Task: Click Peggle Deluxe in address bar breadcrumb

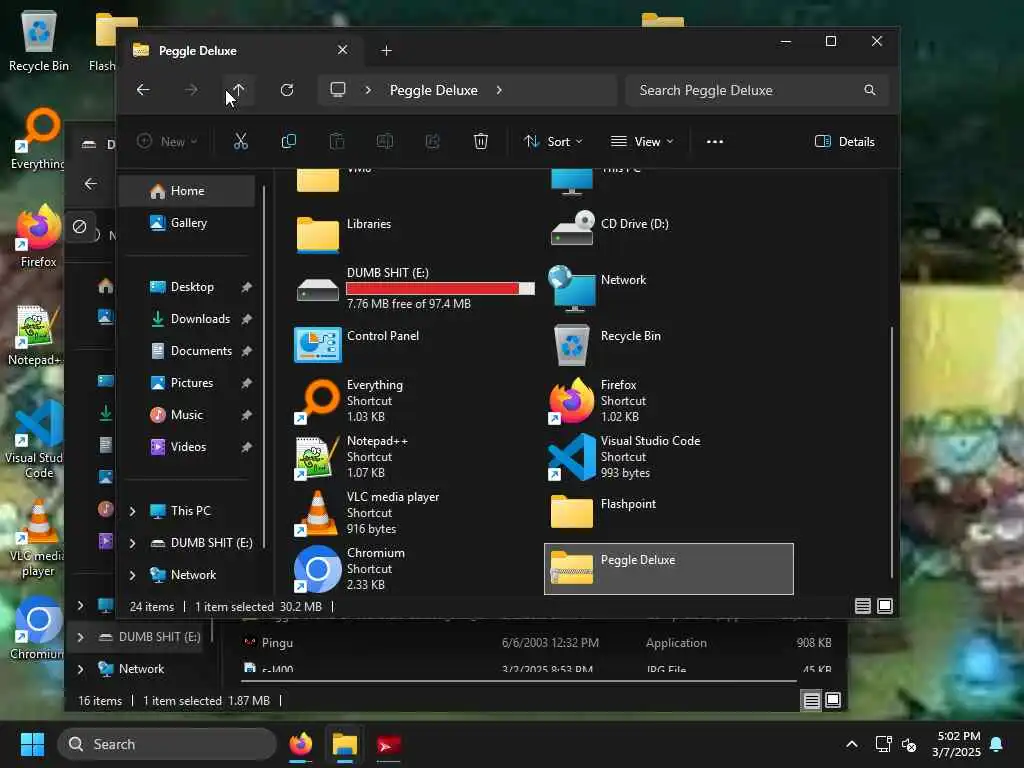Action: pos(434,90)
